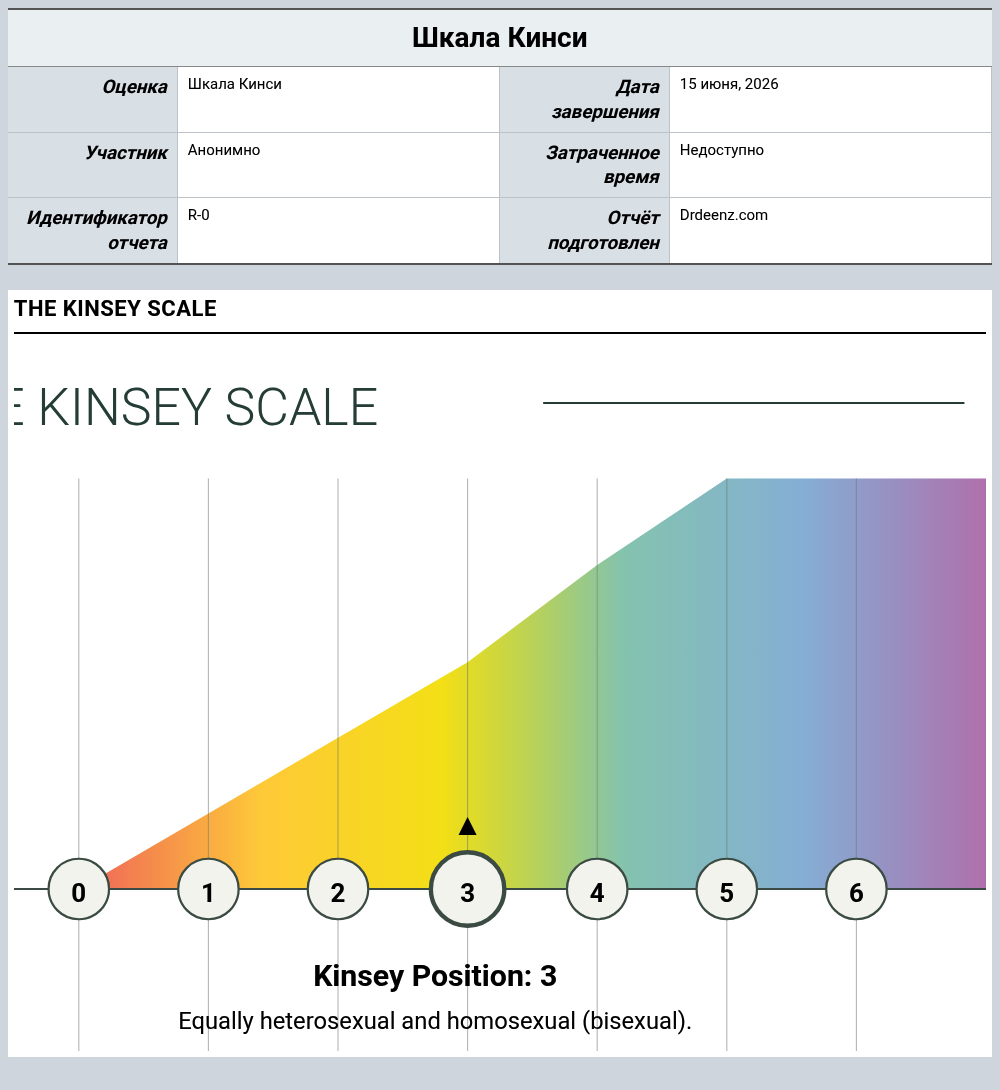This screenshot has height=1090, width=1000.
Task: Click the black triangle pointer above 3
Action: coord(468,826)
